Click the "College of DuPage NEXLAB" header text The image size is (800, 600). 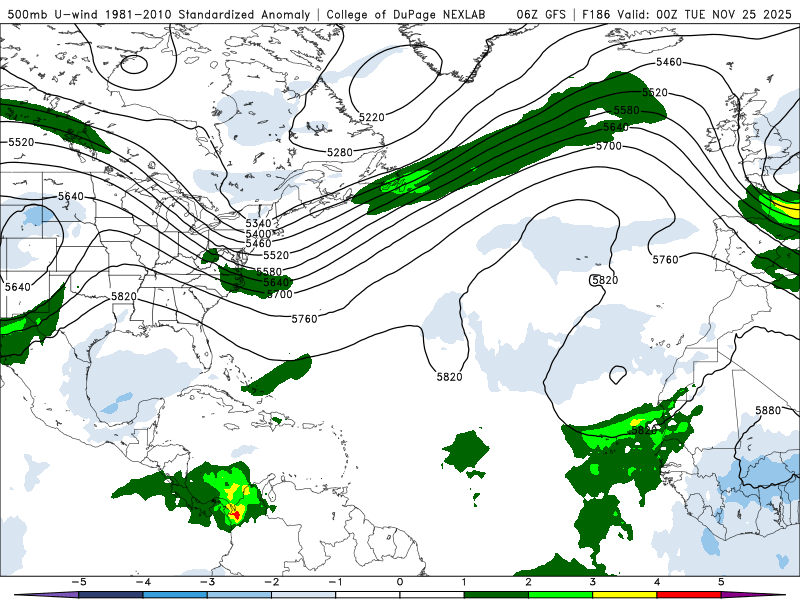pyautogui.click(x=406, y=14)
